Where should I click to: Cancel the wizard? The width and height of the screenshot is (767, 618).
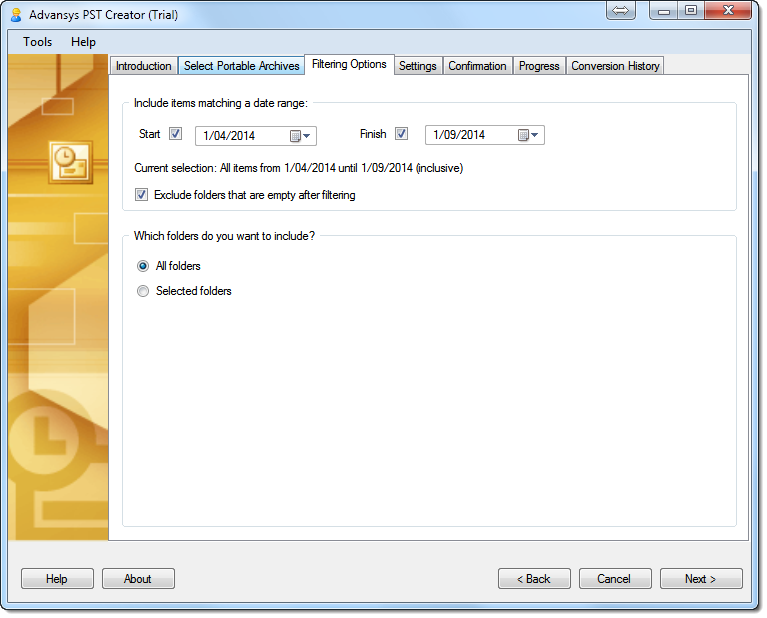[x=615, y=579]
